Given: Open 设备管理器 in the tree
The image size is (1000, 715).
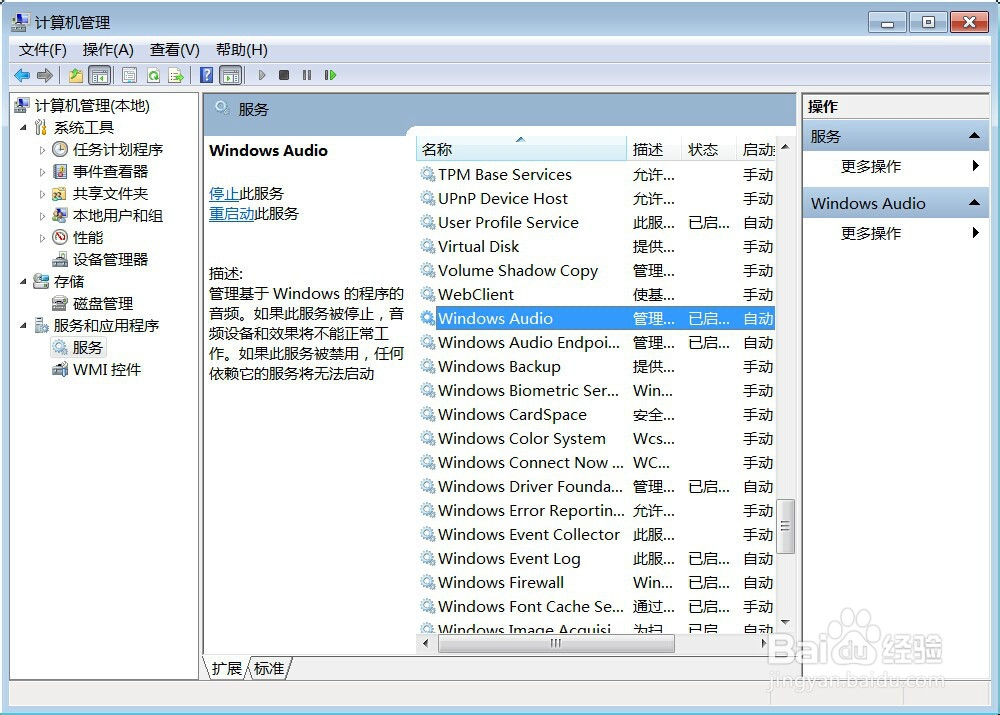Looking at the screenshot, I should tap(110, 260).
